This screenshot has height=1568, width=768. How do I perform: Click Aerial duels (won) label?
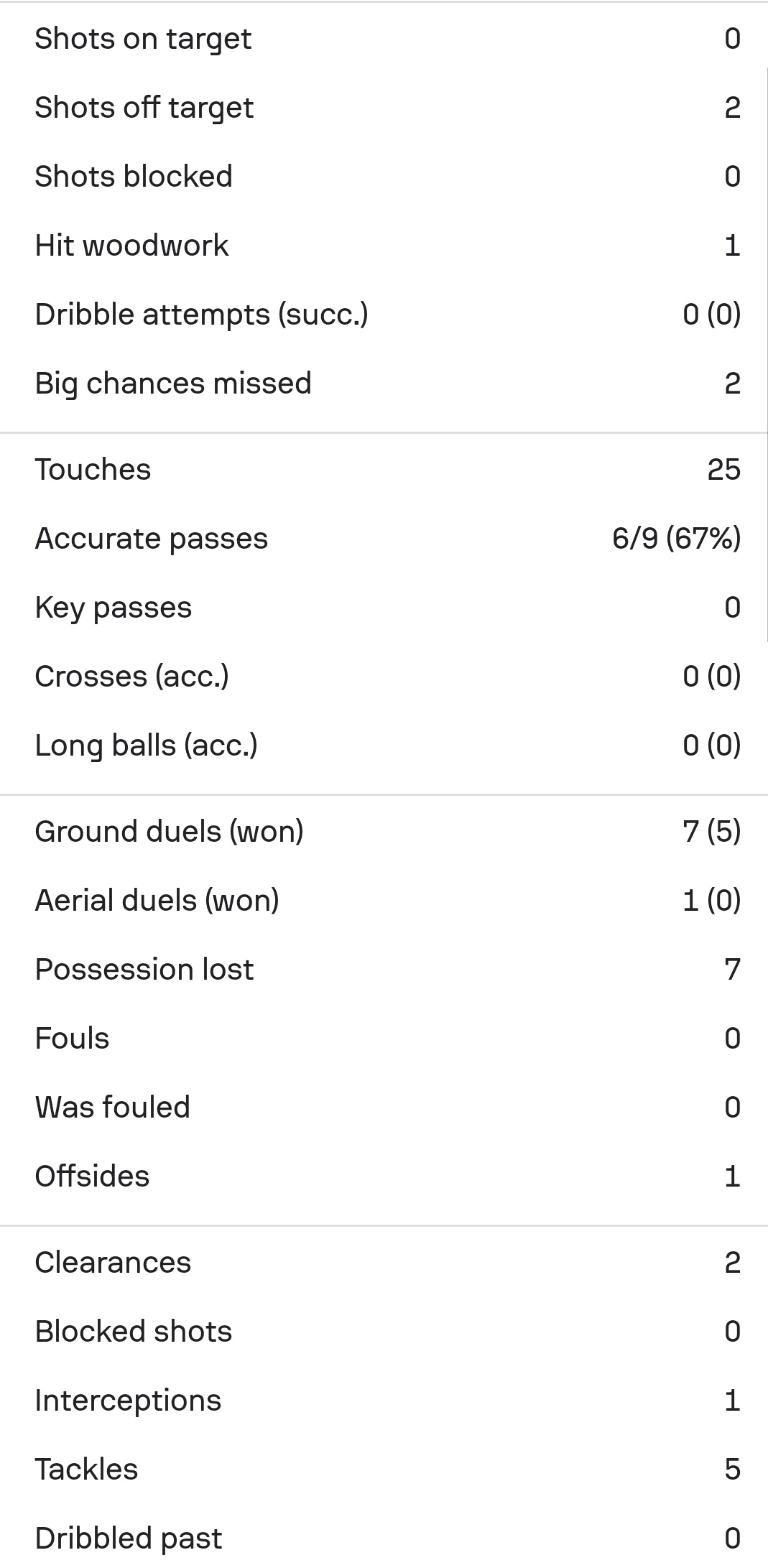pyautogui.click(x=157, y=901)
